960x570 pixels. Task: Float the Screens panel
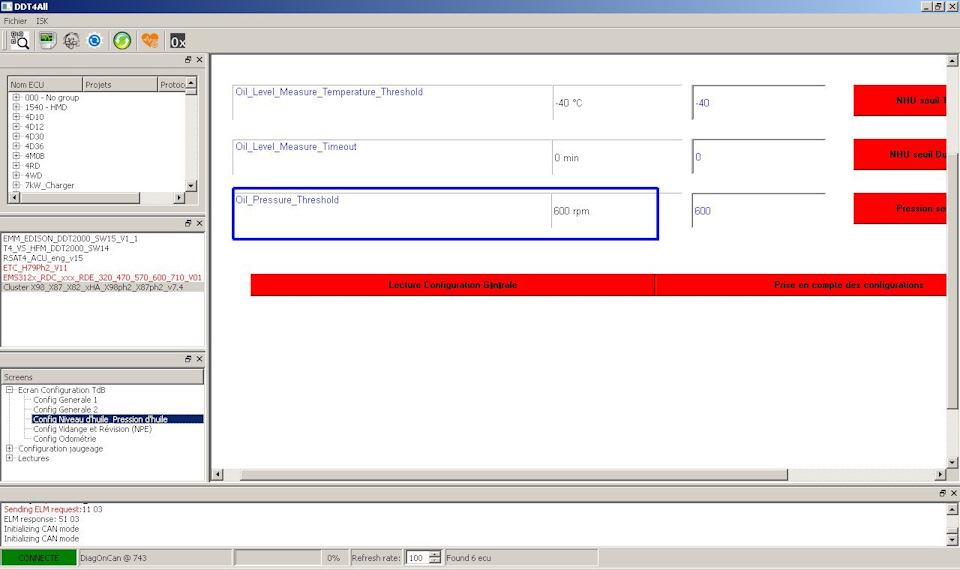[x=188, y=359]
